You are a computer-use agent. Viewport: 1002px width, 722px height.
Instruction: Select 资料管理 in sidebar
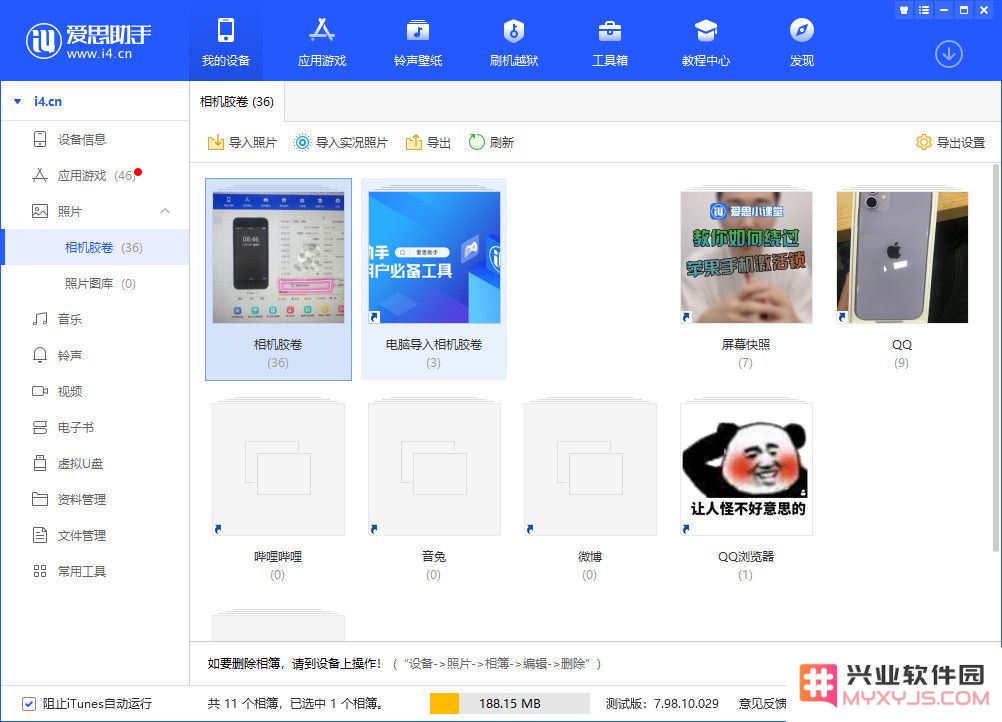point(95,499)
